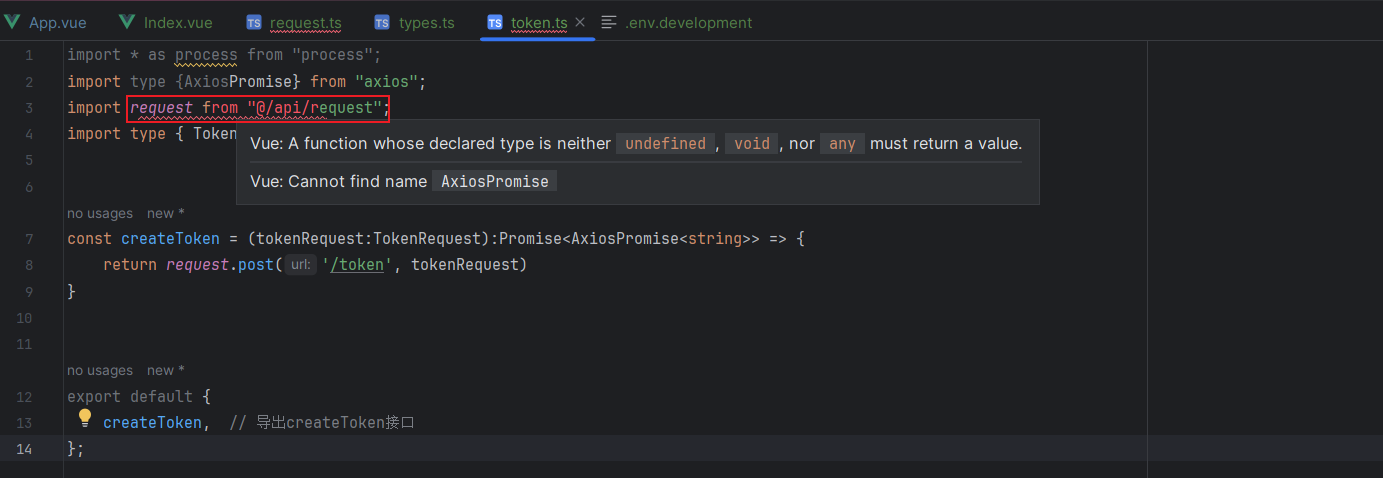Click line number 7 in the gutter
The width and height of the screenshot is (1383, 478).
(x=29, y=239)
